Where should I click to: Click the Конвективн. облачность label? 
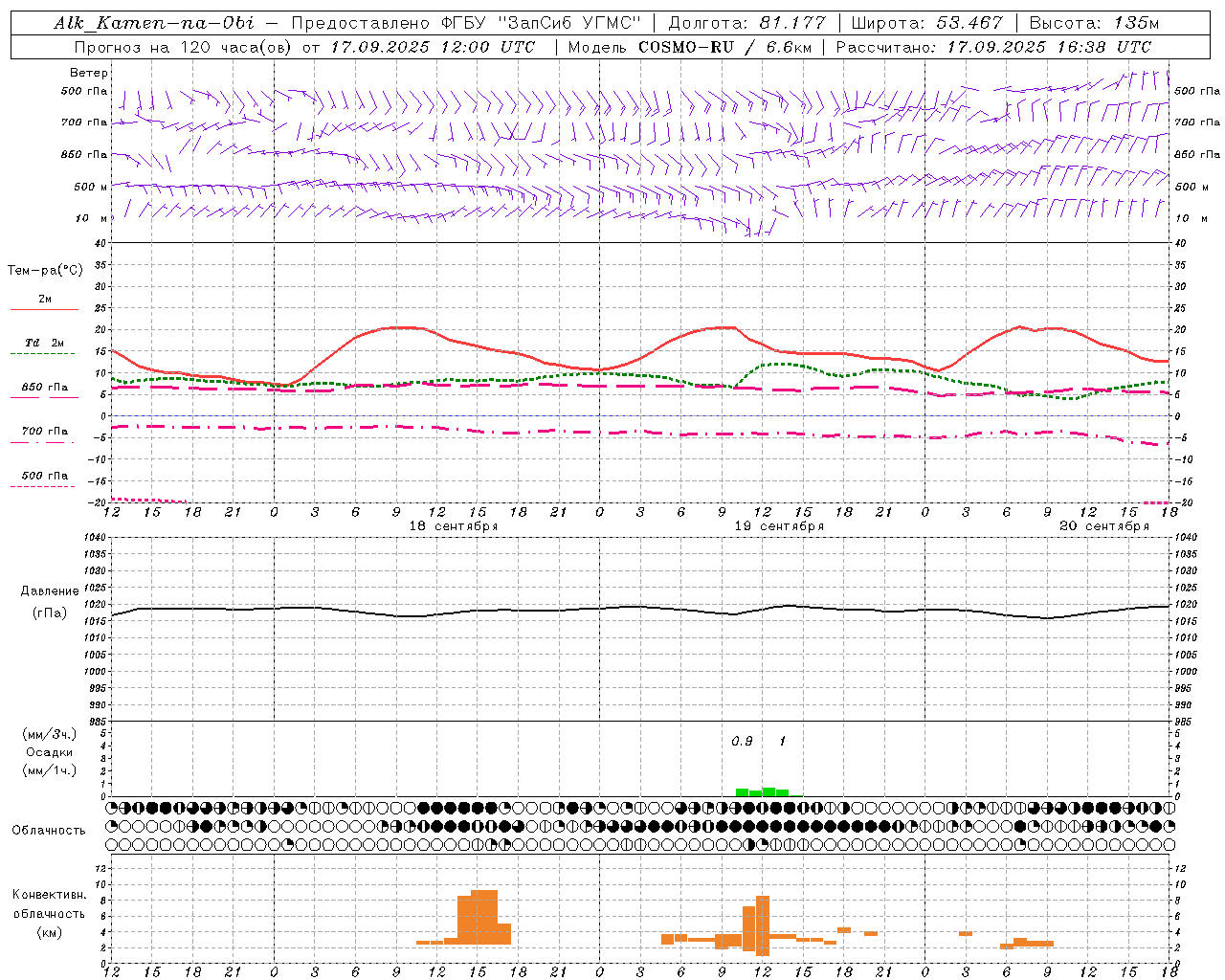(x=49, y=904)
